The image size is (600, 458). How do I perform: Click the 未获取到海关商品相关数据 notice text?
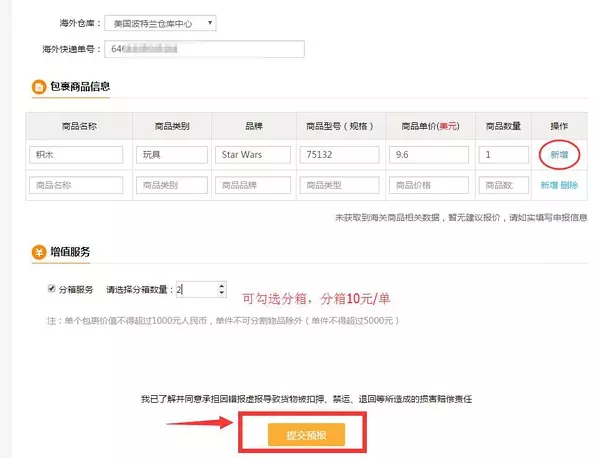tap(461, 218)
